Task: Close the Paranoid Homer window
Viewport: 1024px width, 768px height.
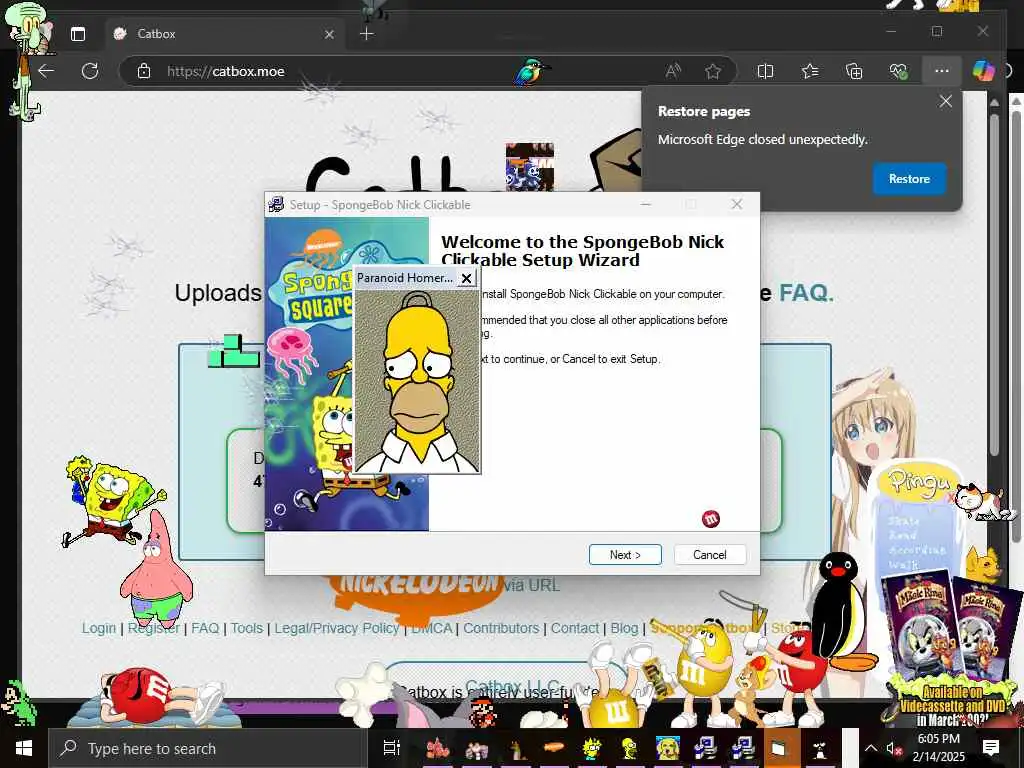Action: tap(466, 278)
